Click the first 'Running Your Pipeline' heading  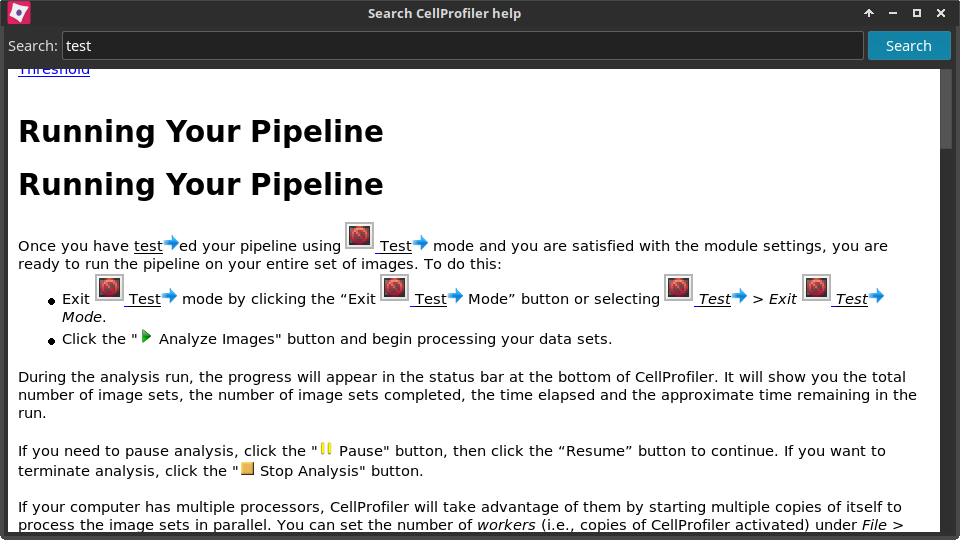point(201,132)
